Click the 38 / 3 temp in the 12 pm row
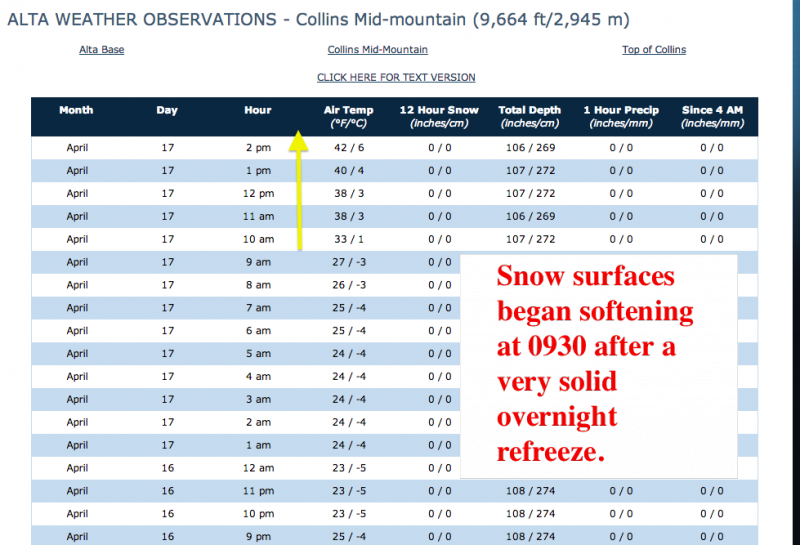The width and height of the screenshot is (800, 545). [349, 193]
